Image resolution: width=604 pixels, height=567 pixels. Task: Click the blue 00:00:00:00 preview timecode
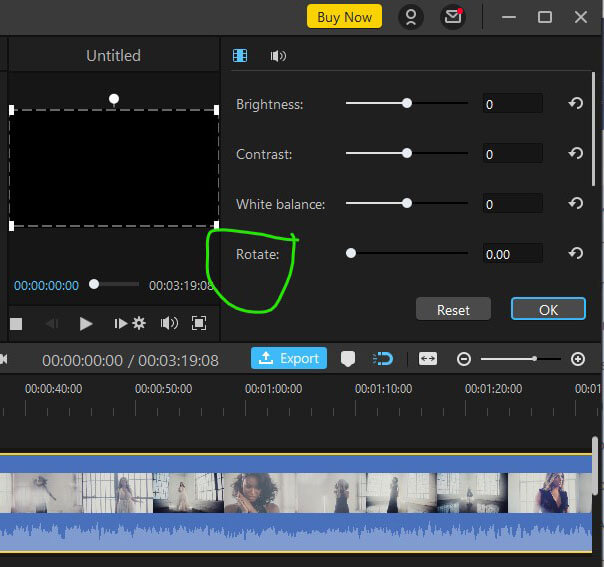pyautogui.click(x=46, y=285)
